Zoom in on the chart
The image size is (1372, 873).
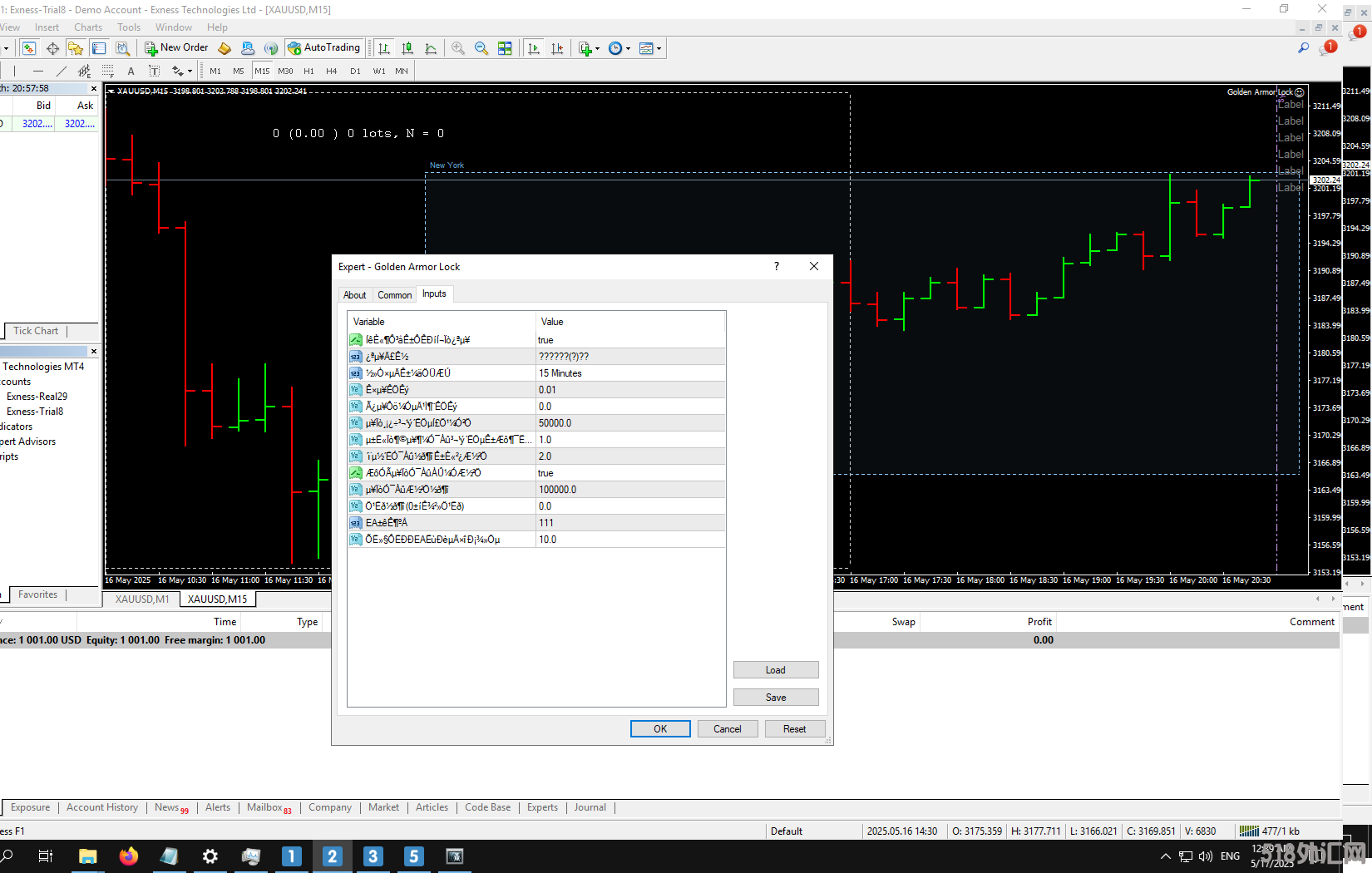click(458, 48)
